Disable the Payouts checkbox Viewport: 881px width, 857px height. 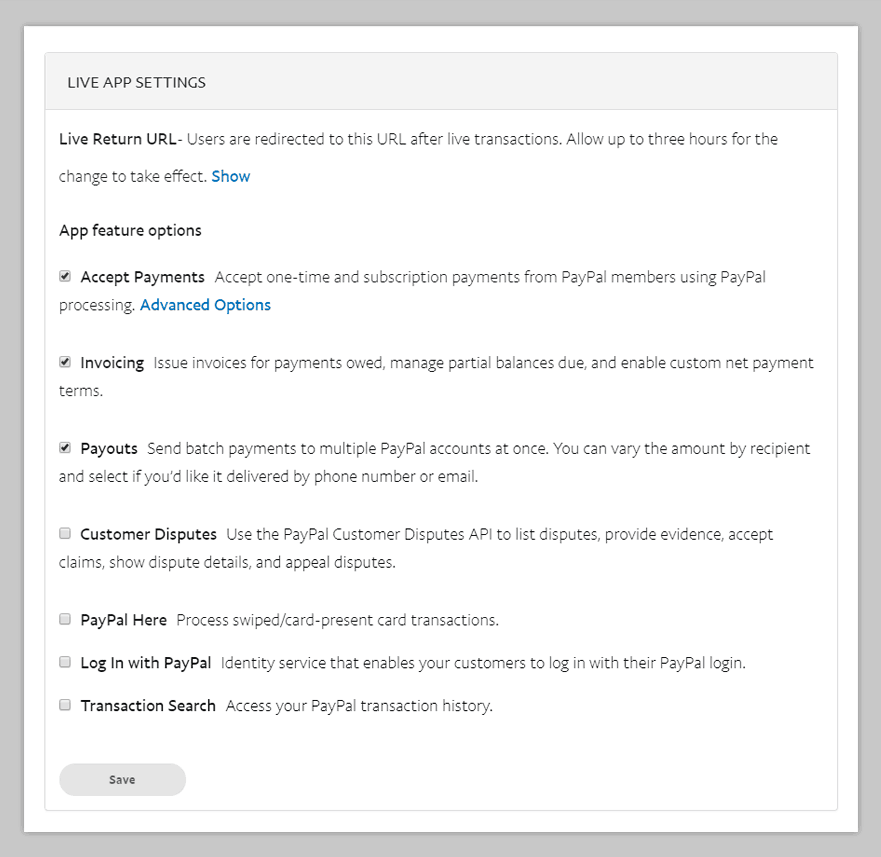[65, 448]
